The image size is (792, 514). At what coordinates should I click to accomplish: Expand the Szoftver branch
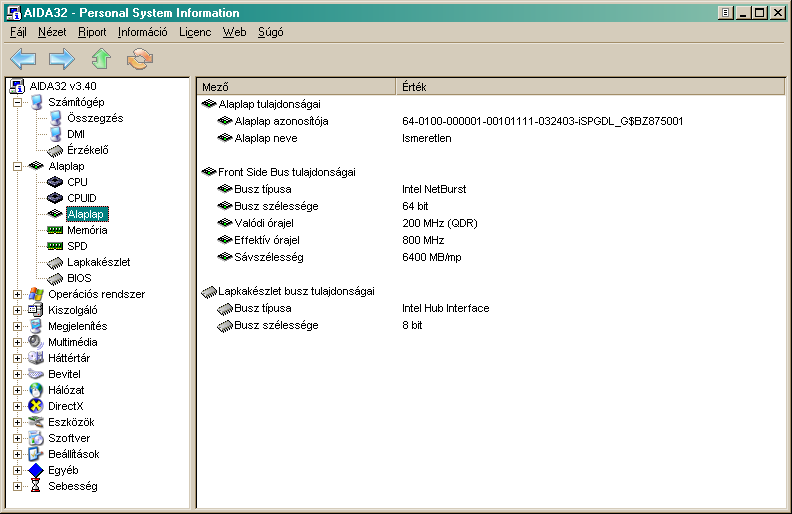(x=17, y=438)
